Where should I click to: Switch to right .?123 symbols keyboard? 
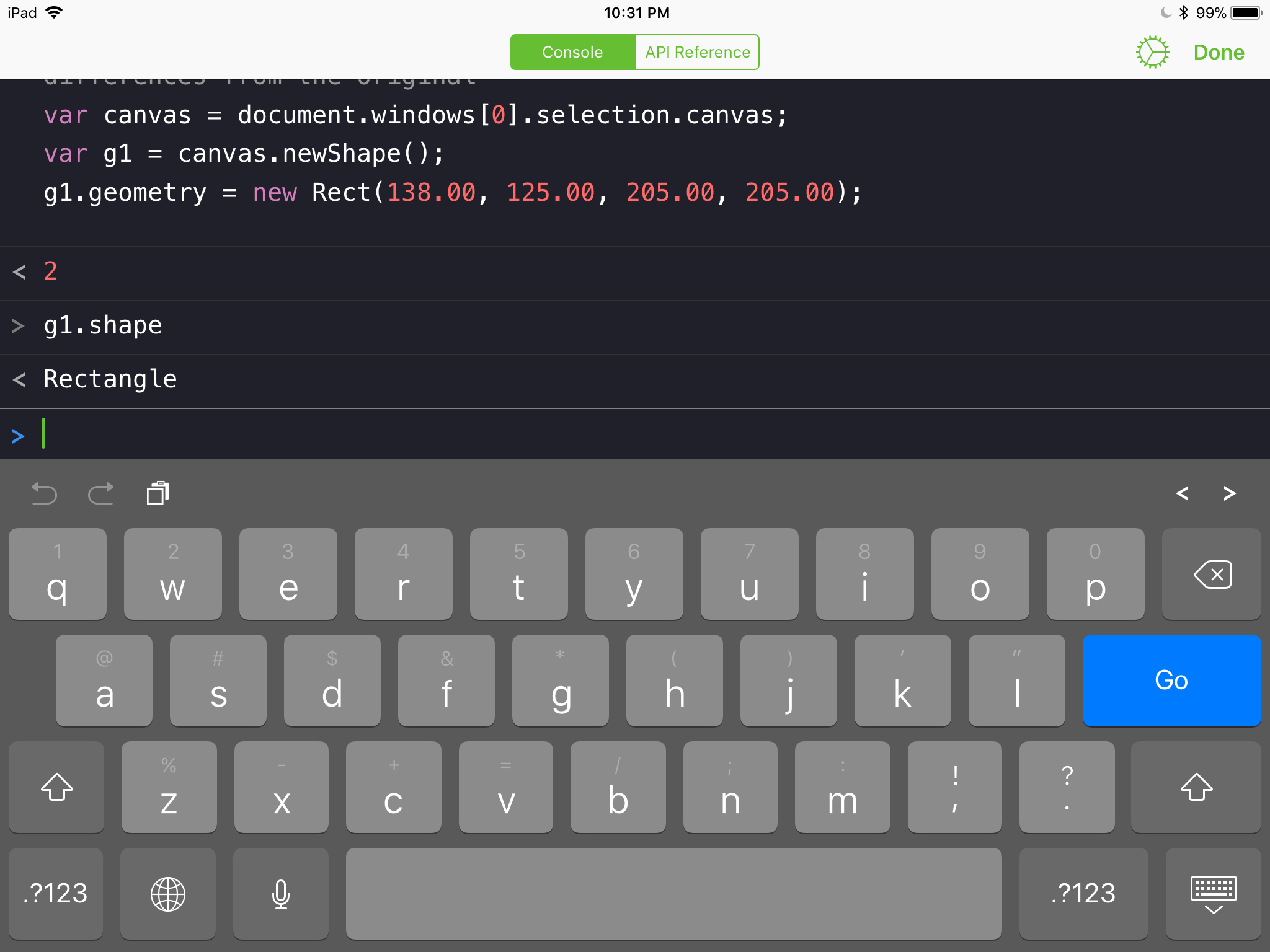pyautogui.click(x=1083, y=894)
